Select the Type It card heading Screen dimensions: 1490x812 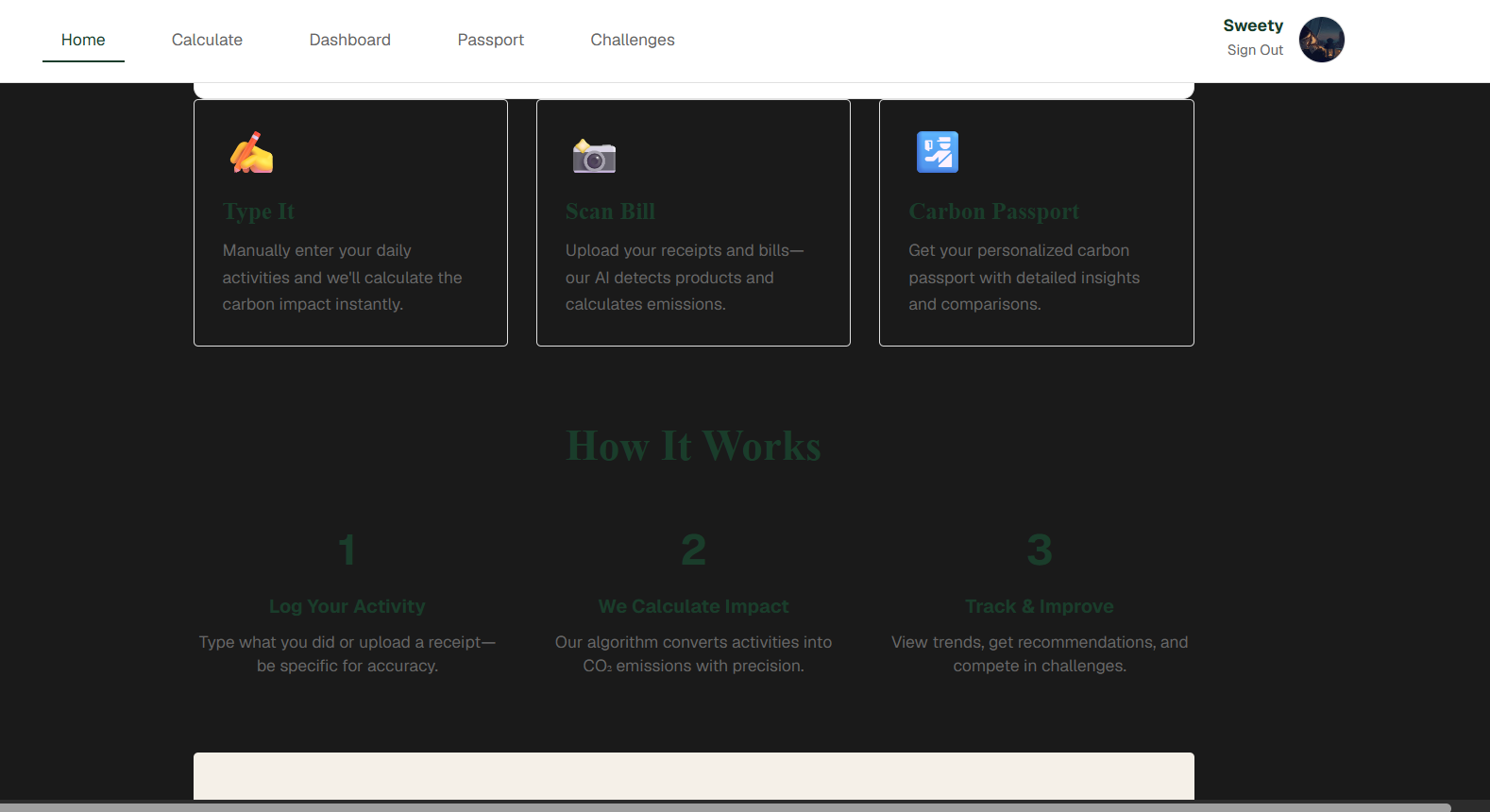tap(259, 211)
